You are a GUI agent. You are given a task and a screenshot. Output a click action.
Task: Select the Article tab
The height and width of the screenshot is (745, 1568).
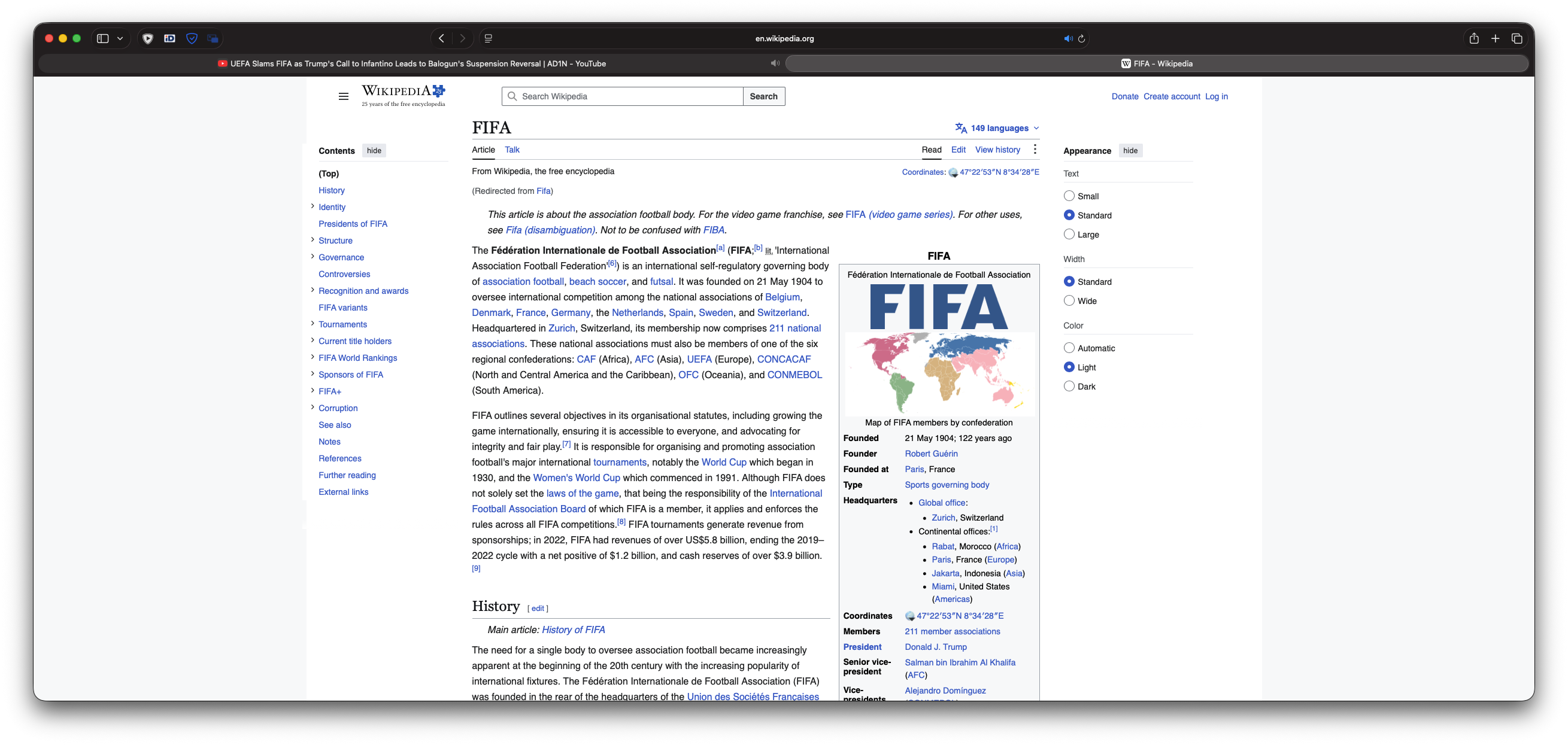pyautogui.click(x=483, y=150)
